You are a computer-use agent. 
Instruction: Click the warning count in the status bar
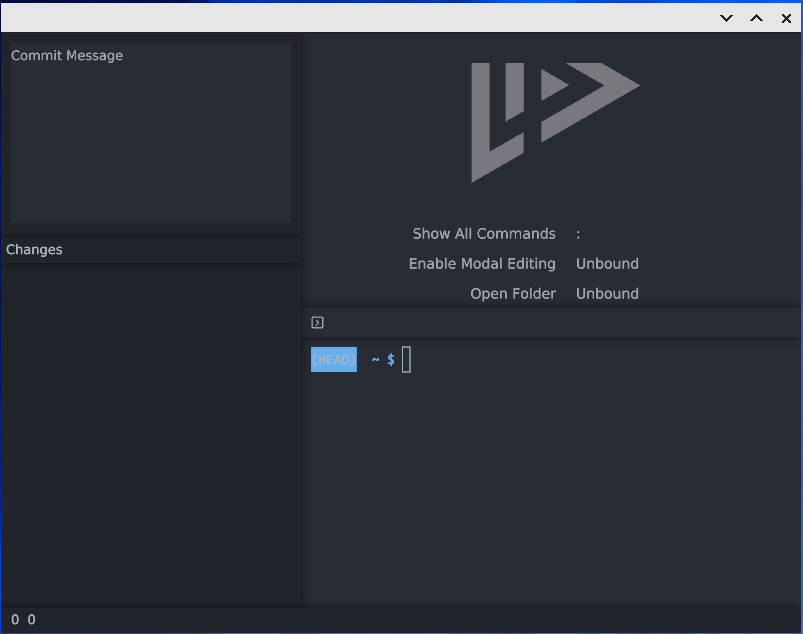click(x=30, y=619)
